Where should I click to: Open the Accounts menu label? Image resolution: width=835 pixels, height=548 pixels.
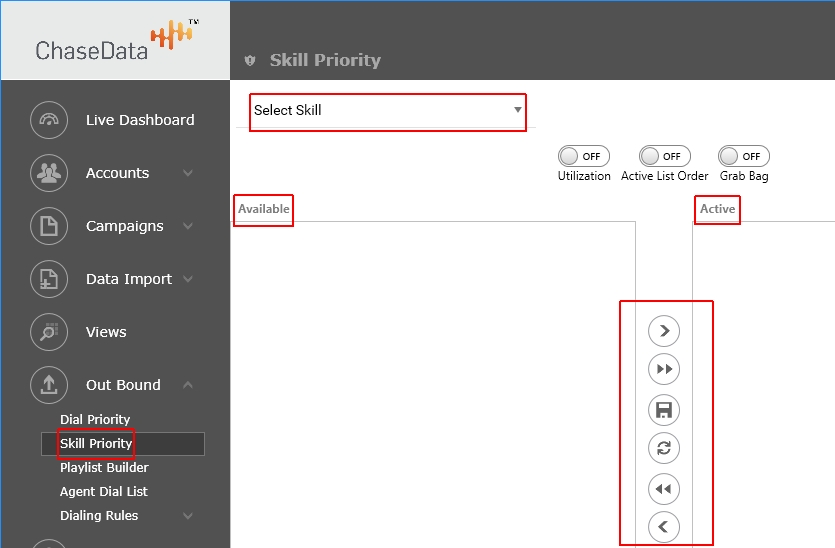coord(117,173)
